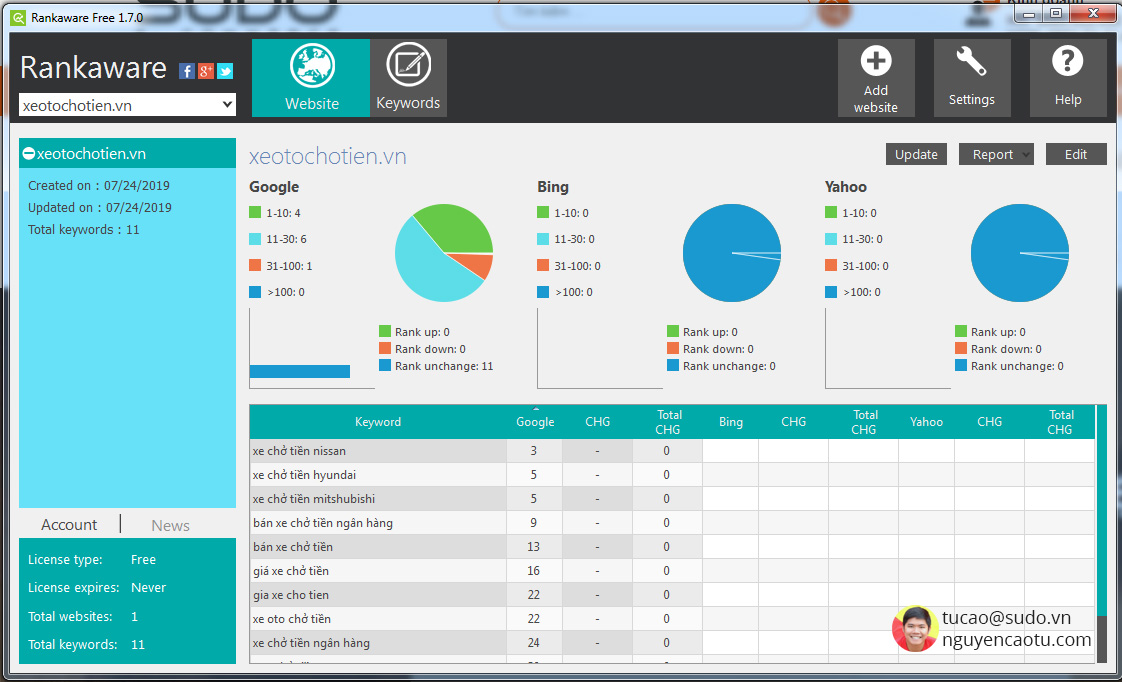Viewport: 1122px width, 682px height.
Task: Sort by the Google column header
Action: click(x=535, y=421)
